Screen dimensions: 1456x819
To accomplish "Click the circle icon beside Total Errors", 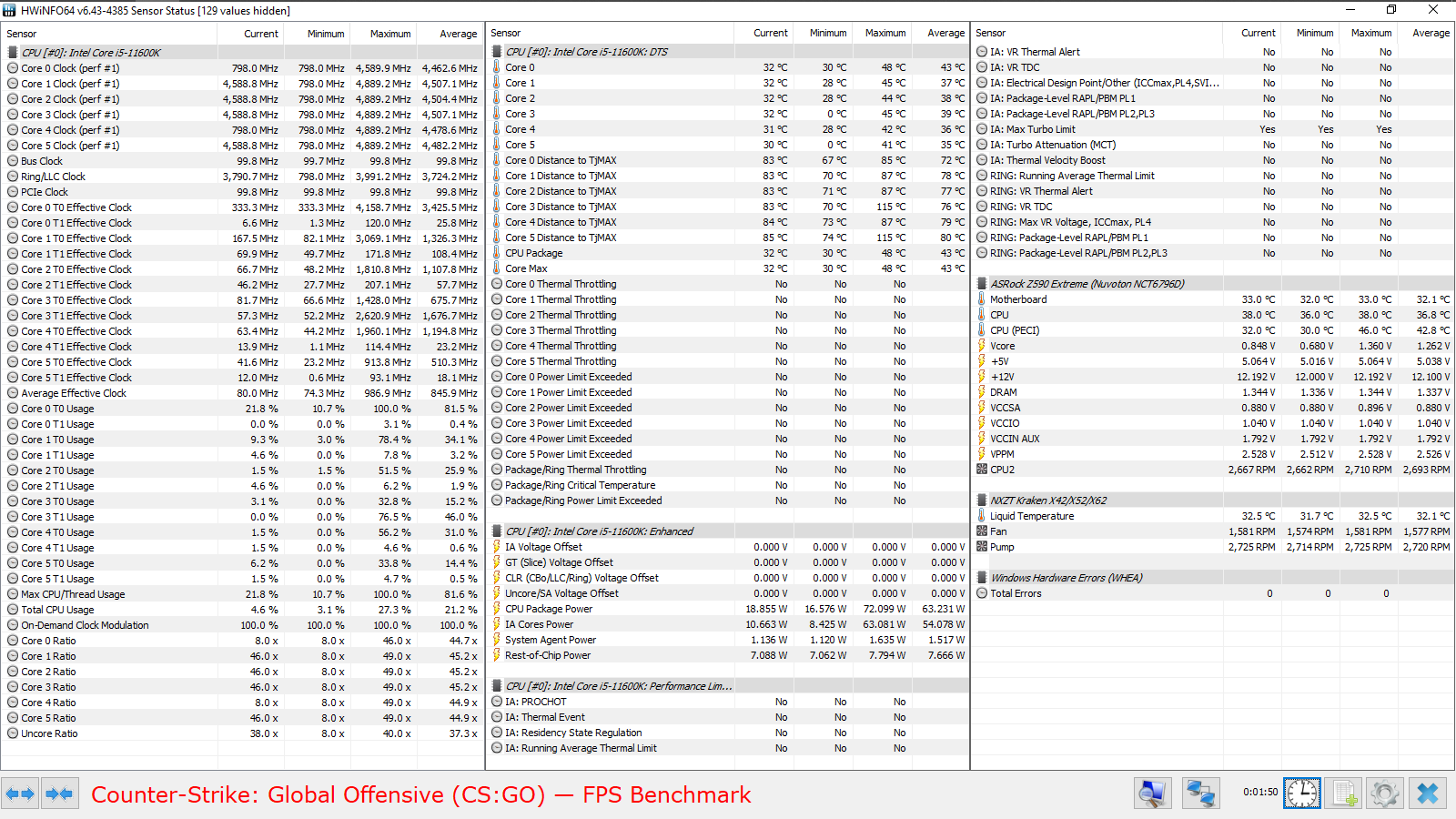I will click(x=982, y=593).
